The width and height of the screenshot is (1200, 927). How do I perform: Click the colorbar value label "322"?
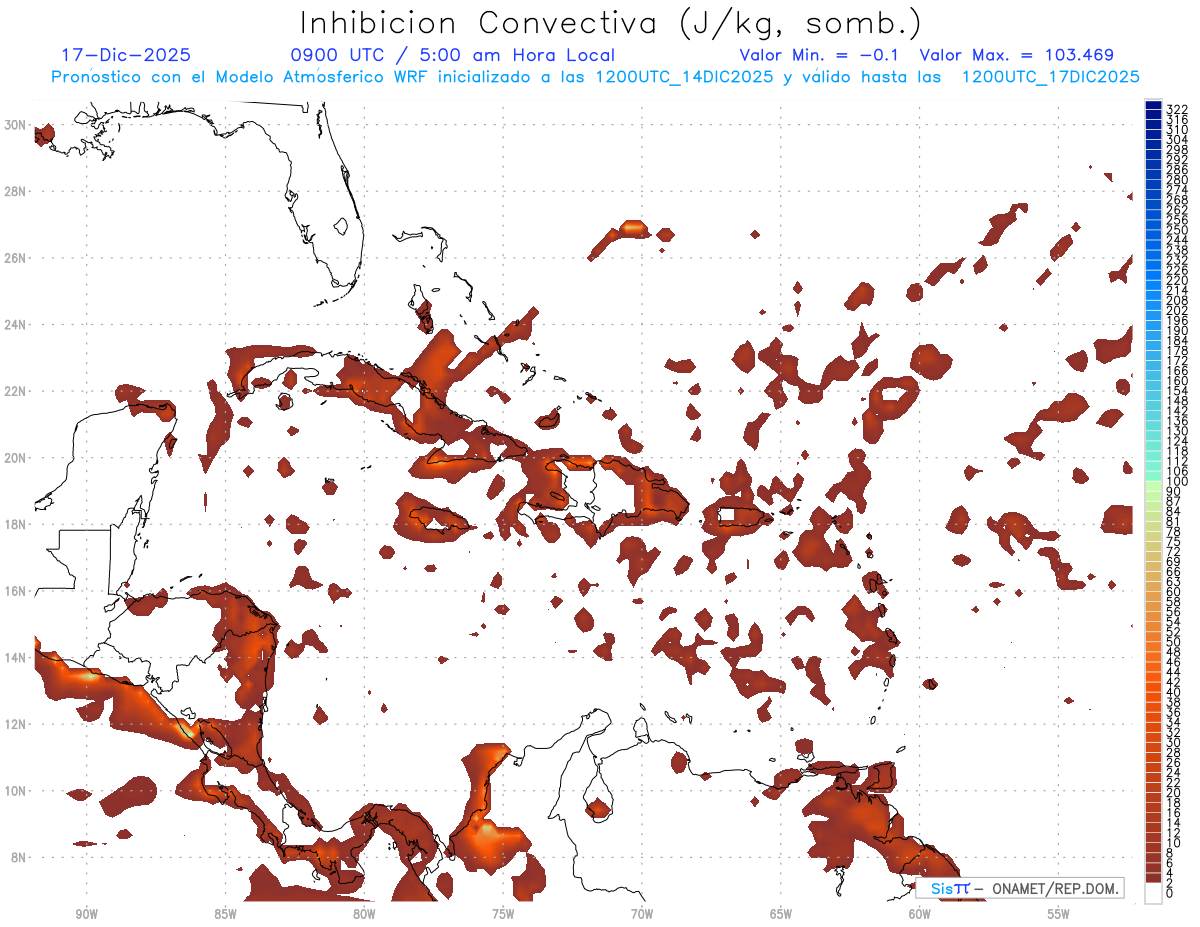coord(1177,109)
